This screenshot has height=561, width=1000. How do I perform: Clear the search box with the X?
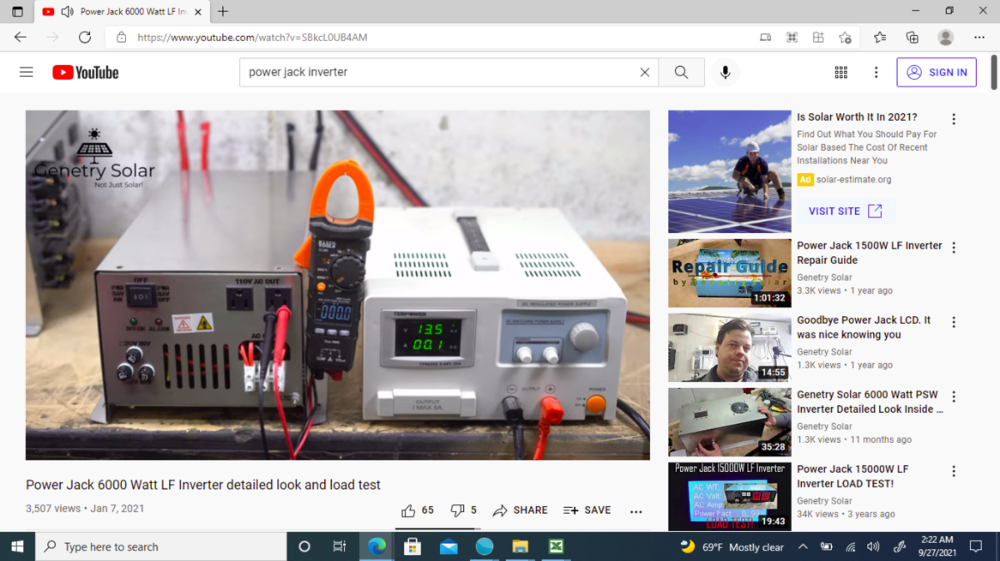pos(645,72)
